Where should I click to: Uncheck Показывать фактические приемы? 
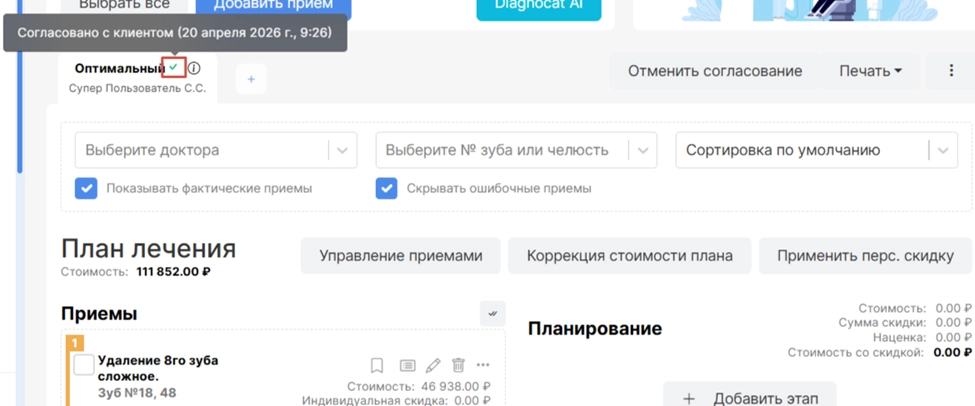[x=86, y=188]
